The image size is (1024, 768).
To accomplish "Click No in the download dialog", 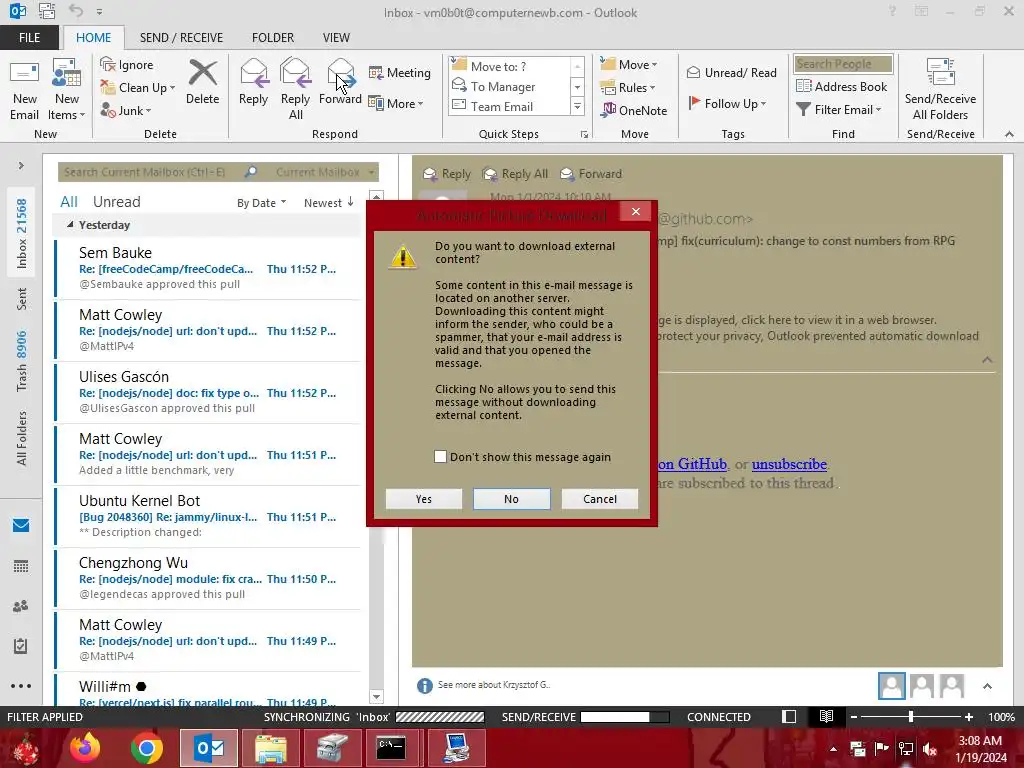I will click(511, 499).
